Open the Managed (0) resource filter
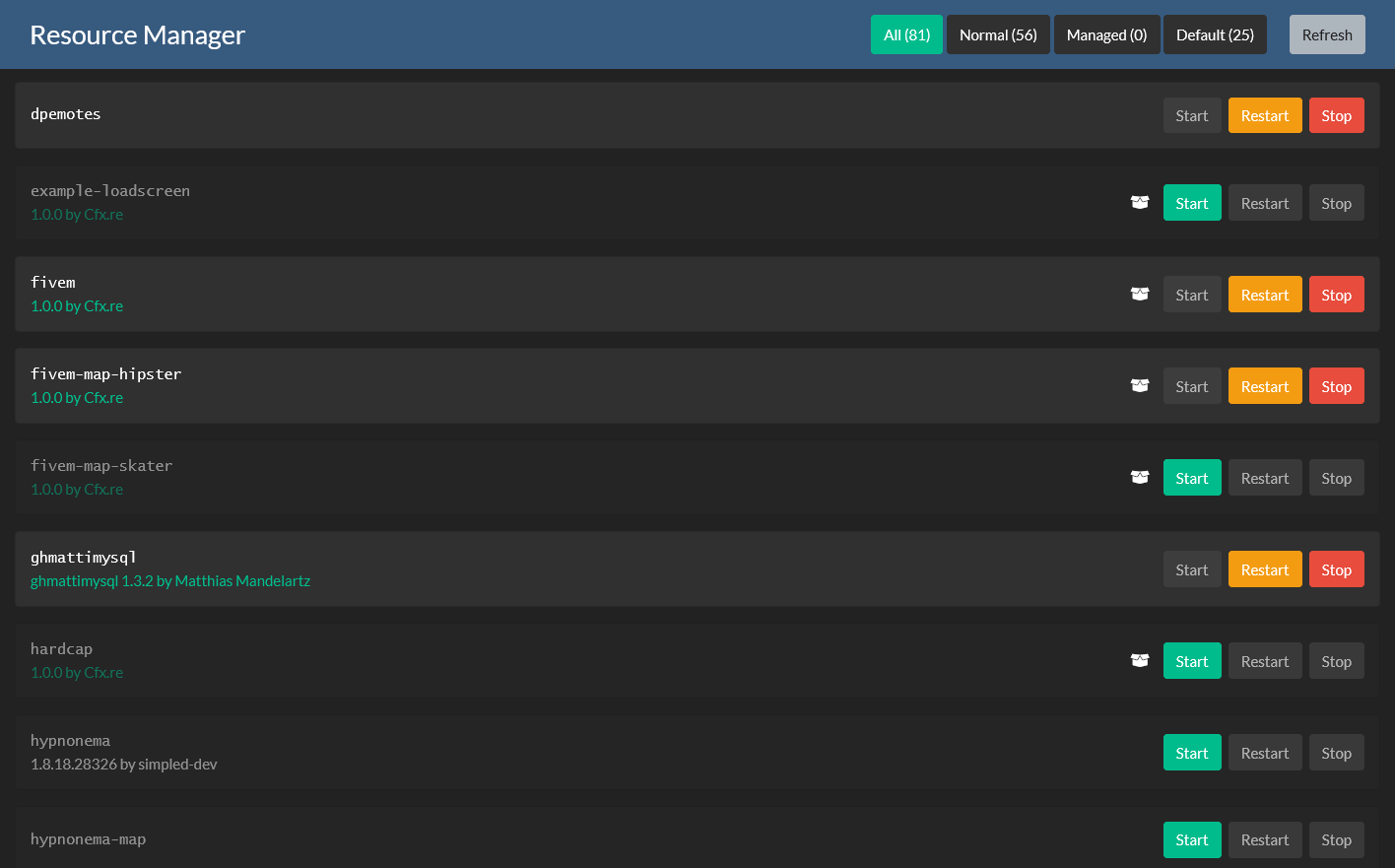Screen dimensions: 1395x868 (x=1106, y=34)
